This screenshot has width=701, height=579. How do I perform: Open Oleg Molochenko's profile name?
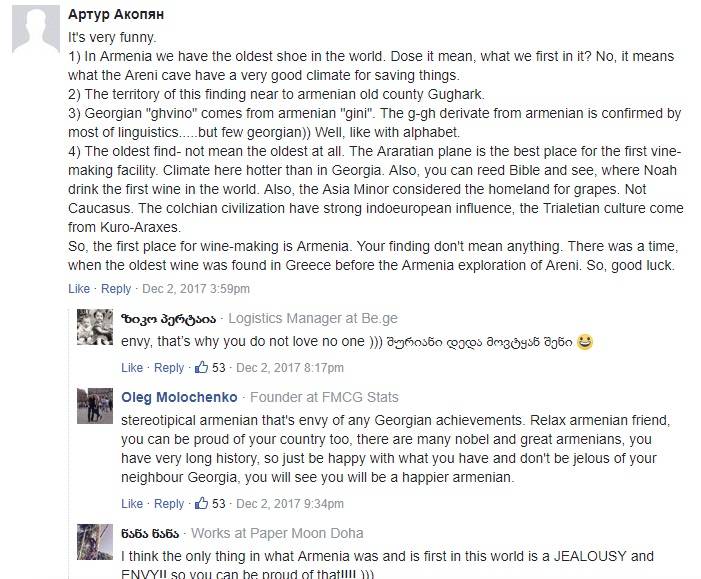[x=180, y=397]
